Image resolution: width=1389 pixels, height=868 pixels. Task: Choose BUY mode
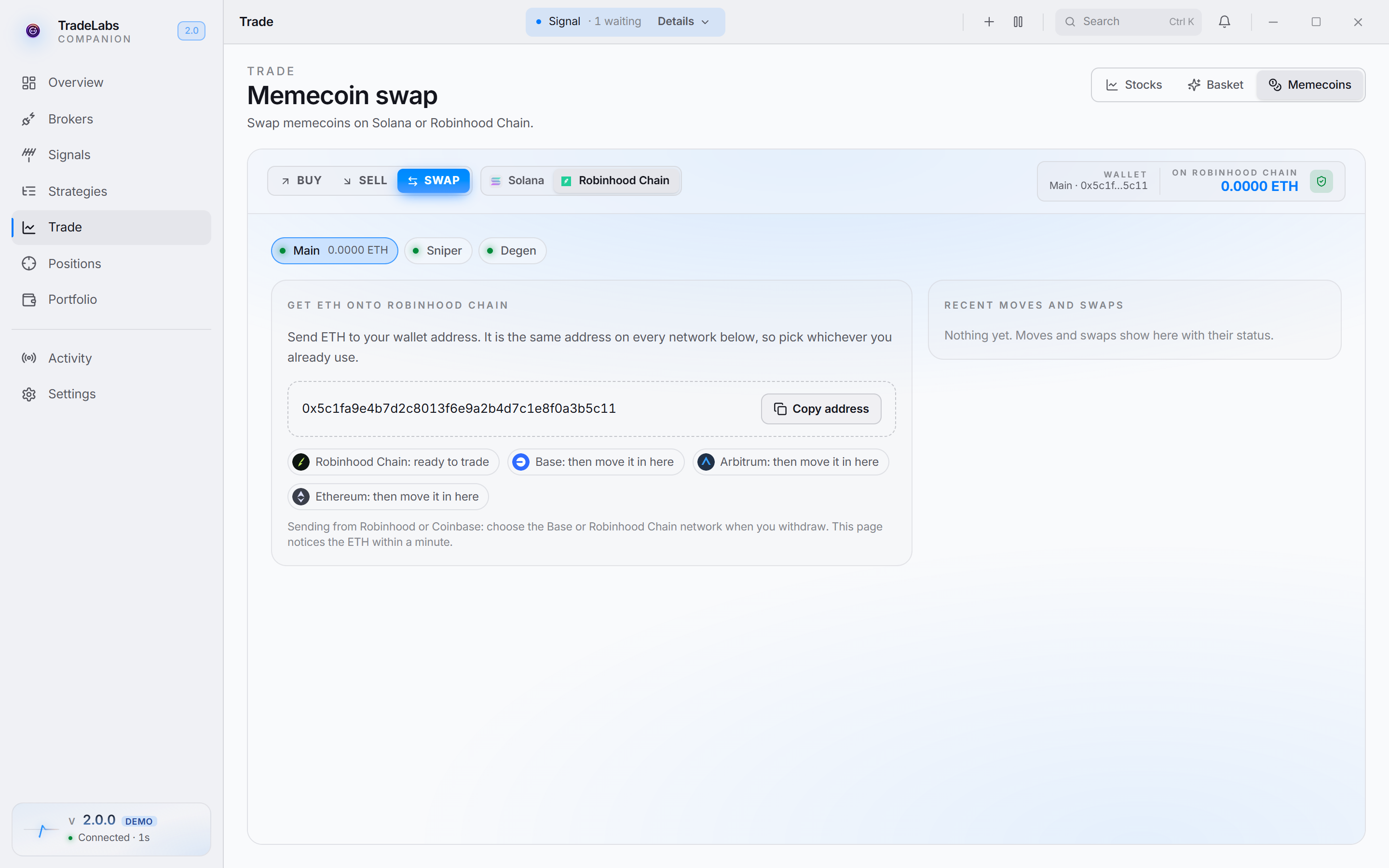tap(301, 181)
